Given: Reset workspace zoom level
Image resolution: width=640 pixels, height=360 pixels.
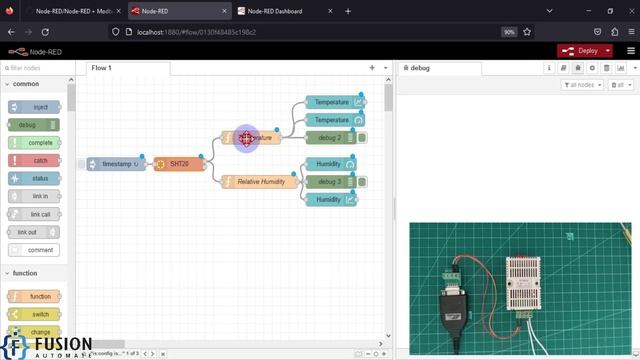Looking at the screenshot, I should point(376,354).
